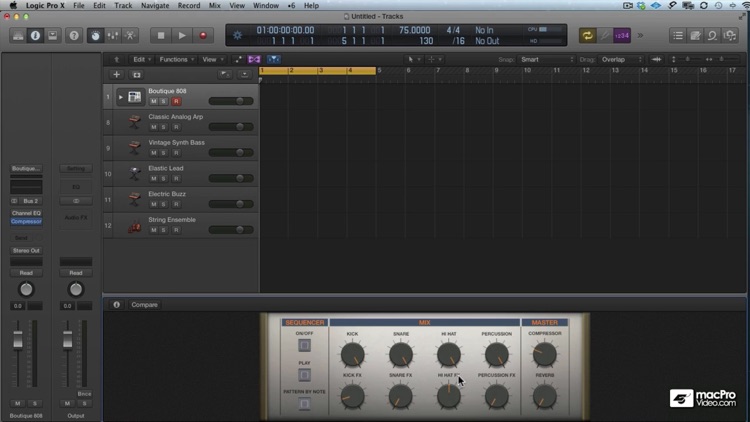Image resolution: width=750 pixels, height=422 pixels.
Task: Click the Bus 2 send slot
Action: tap(31, 201)
